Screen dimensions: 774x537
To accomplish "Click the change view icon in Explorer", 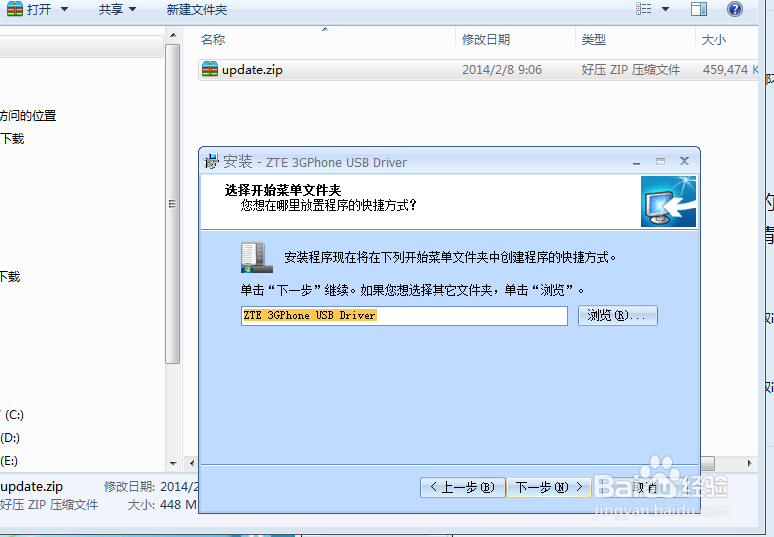I will (644, 8).
